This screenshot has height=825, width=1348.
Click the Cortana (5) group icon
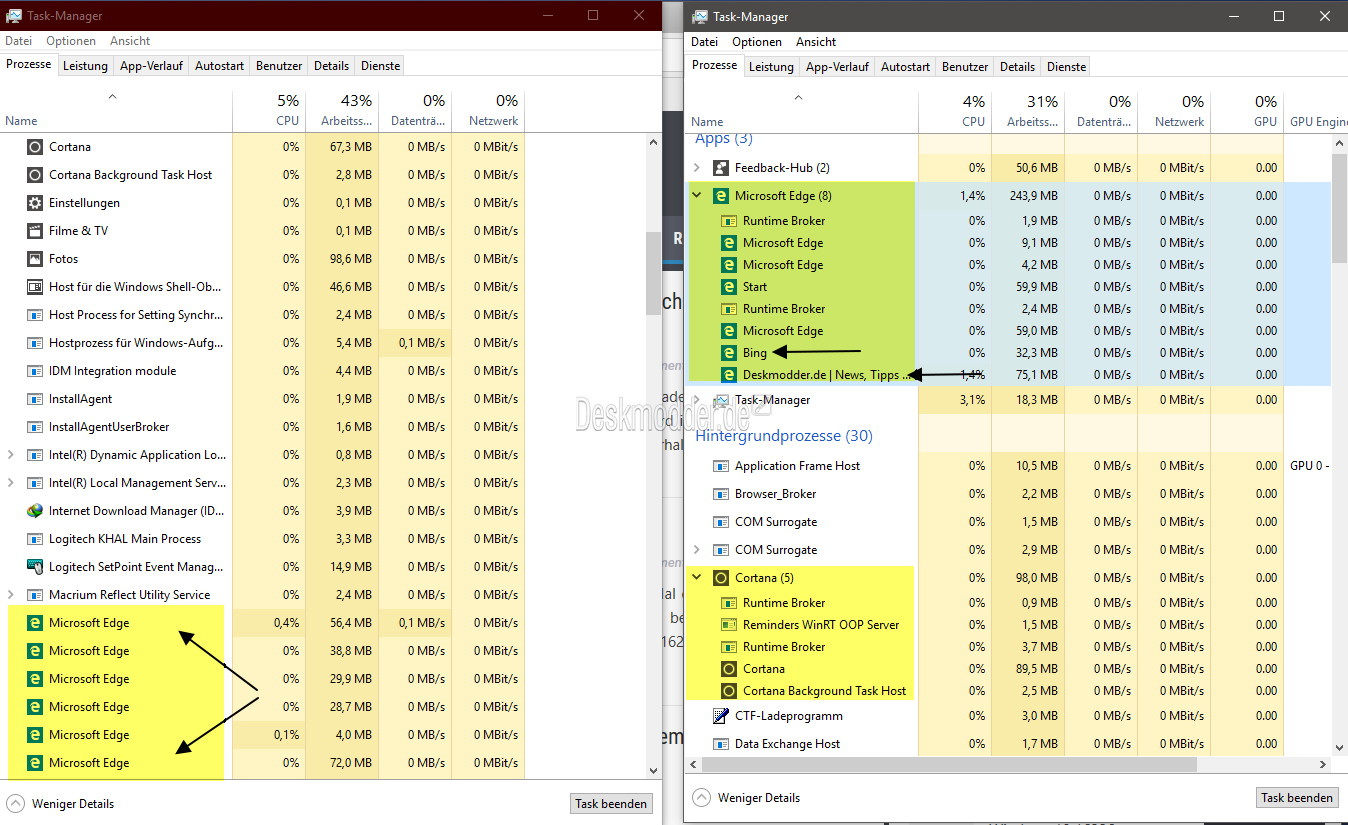tap(720, 578)
